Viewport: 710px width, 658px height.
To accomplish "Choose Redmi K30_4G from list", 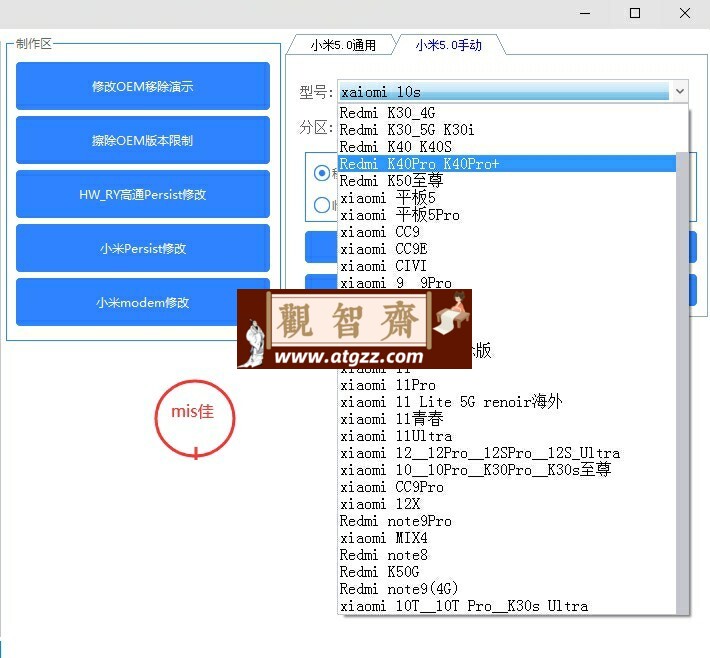I will (507, 112).
